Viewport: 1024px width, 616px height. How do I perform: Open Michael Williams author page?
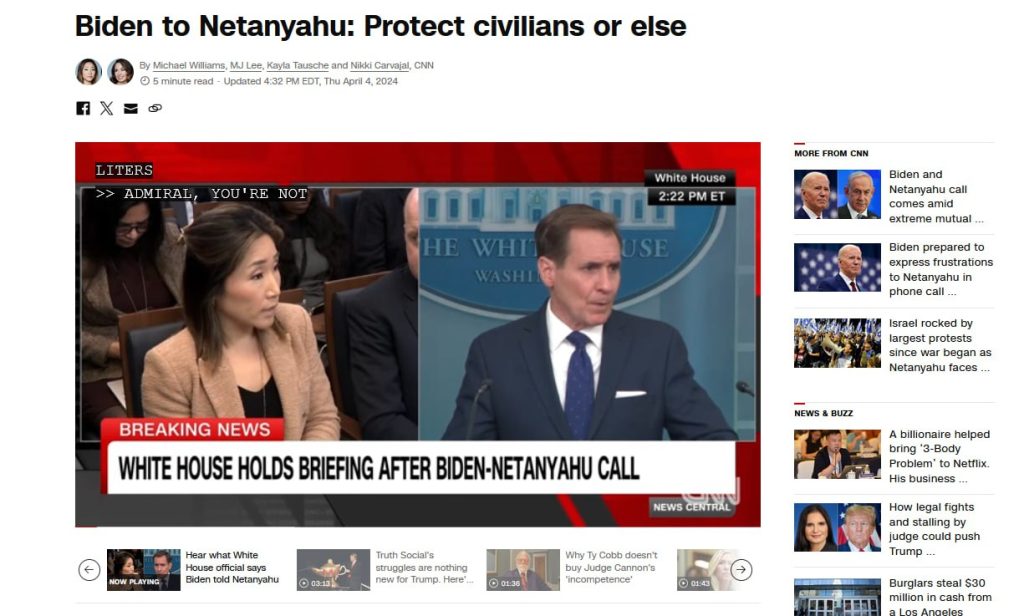[x=189, y=65]
